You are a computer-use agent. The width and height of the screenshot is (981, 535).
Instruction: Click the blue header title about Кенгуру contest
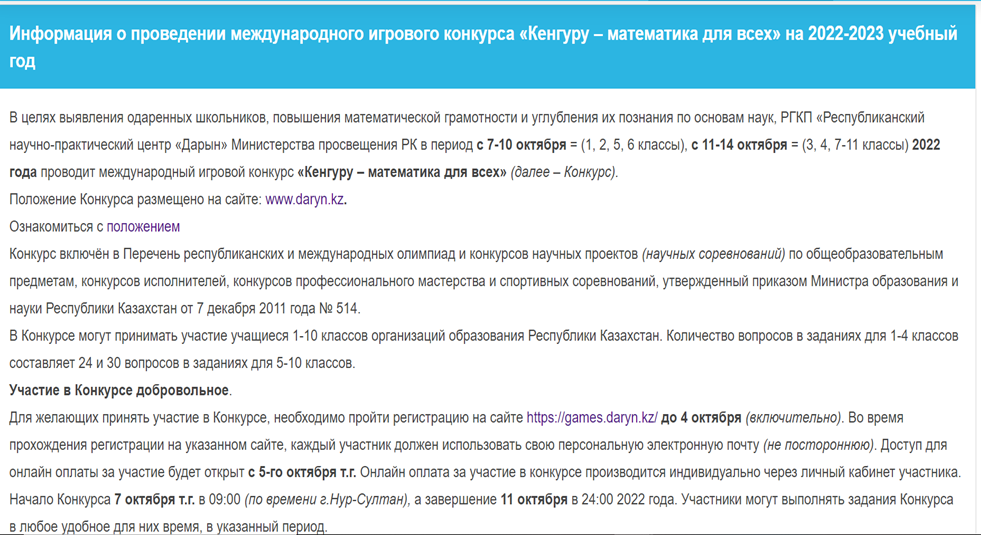pyautogui.click(x=483, y=47)
